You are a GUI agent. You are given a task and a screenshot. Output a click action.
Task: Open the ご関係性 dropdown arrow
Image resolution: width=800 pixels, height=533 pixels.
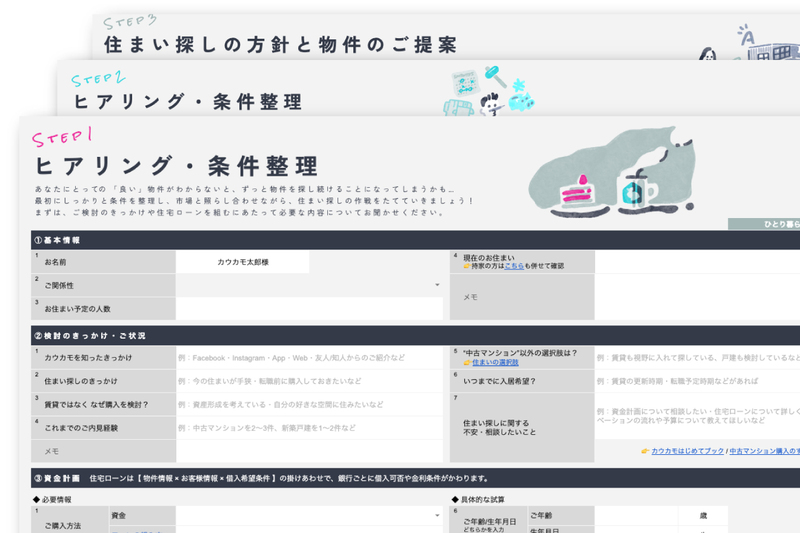pos(437,285)
